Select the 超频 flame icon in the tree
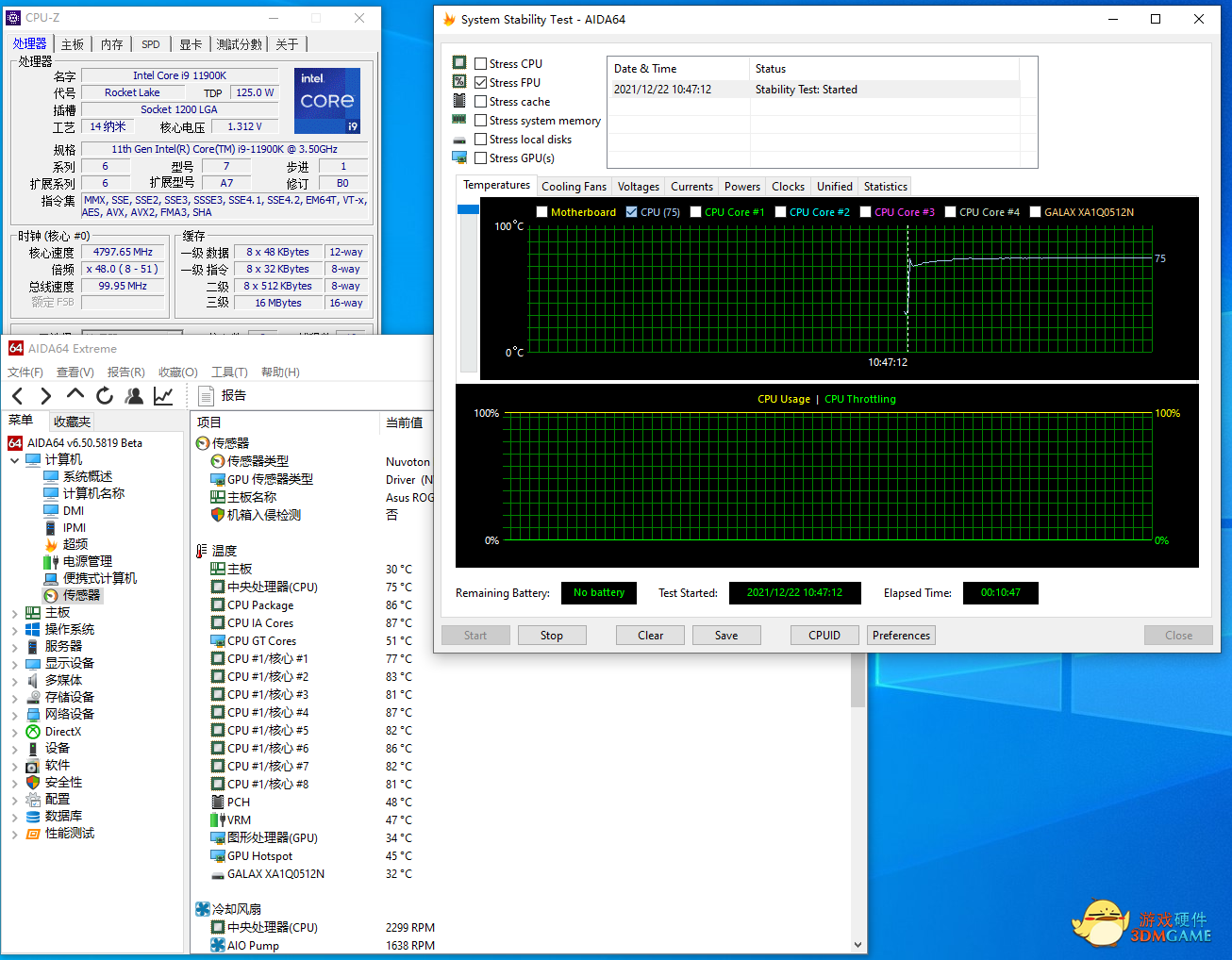Viewport: 1232px width, 960px height. (x=51, y=544)
